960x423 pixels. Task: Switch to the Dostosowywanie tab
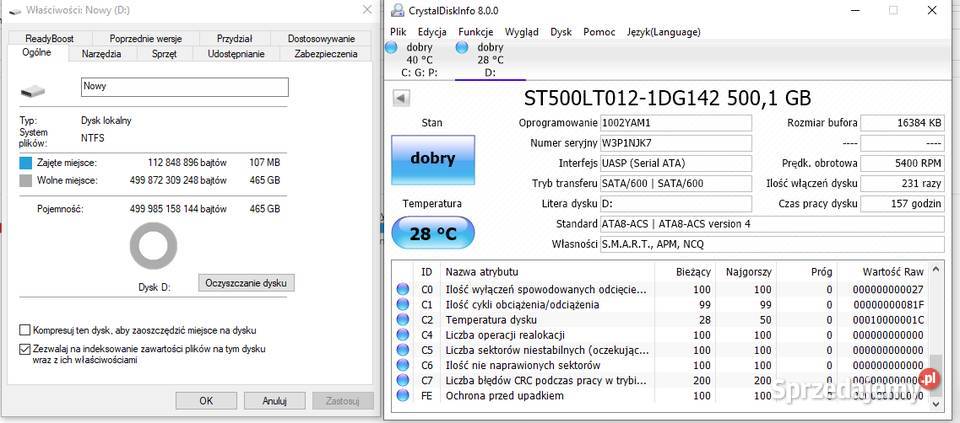click(321, 39)
